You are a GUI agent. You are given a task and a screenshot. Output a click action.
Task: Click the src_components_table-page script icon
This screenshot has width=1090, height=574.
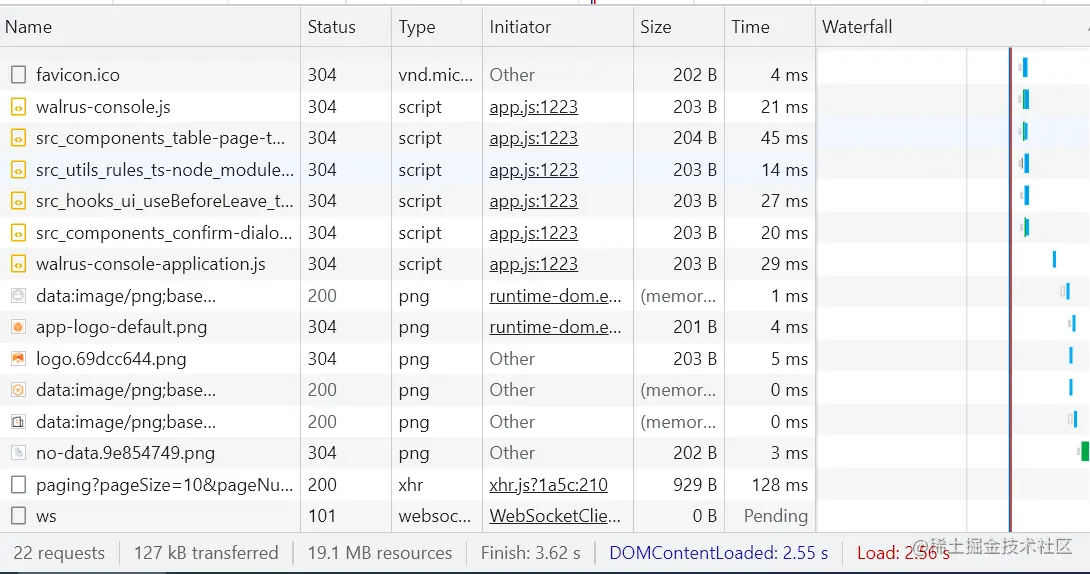click(x=19, y=138)
